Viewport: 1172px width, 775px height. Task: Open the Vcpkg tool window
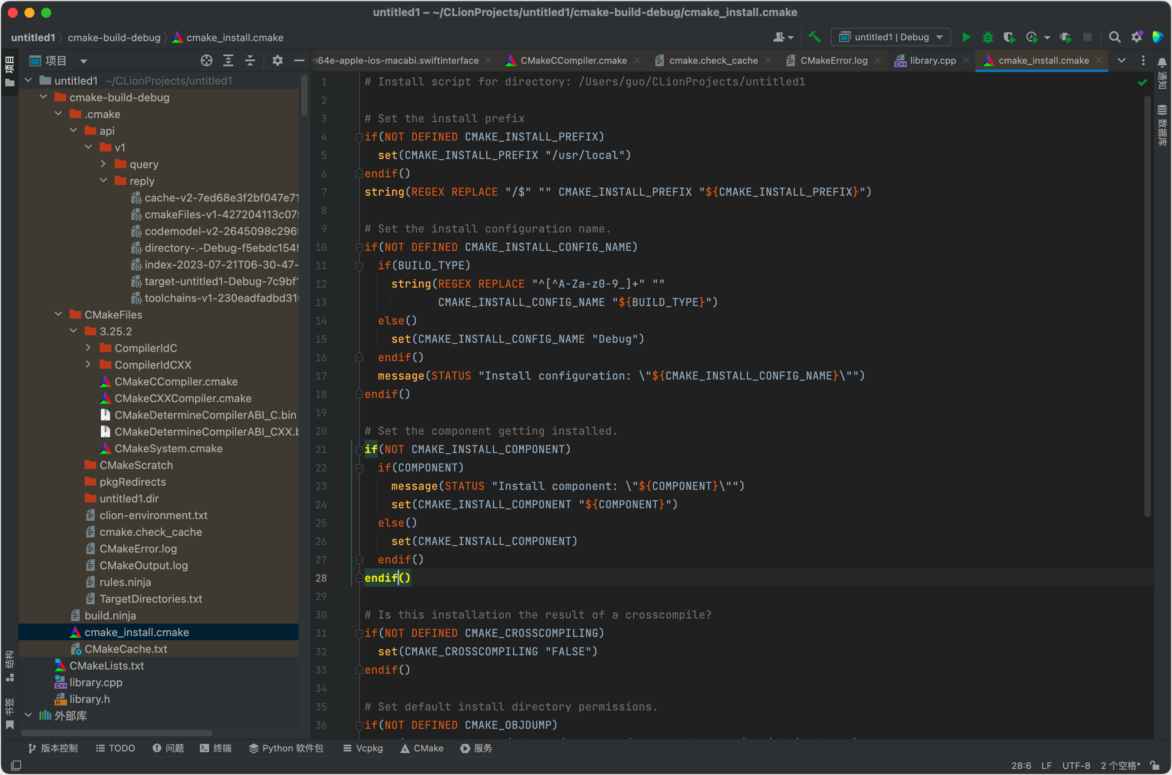[x=363, y=748]
